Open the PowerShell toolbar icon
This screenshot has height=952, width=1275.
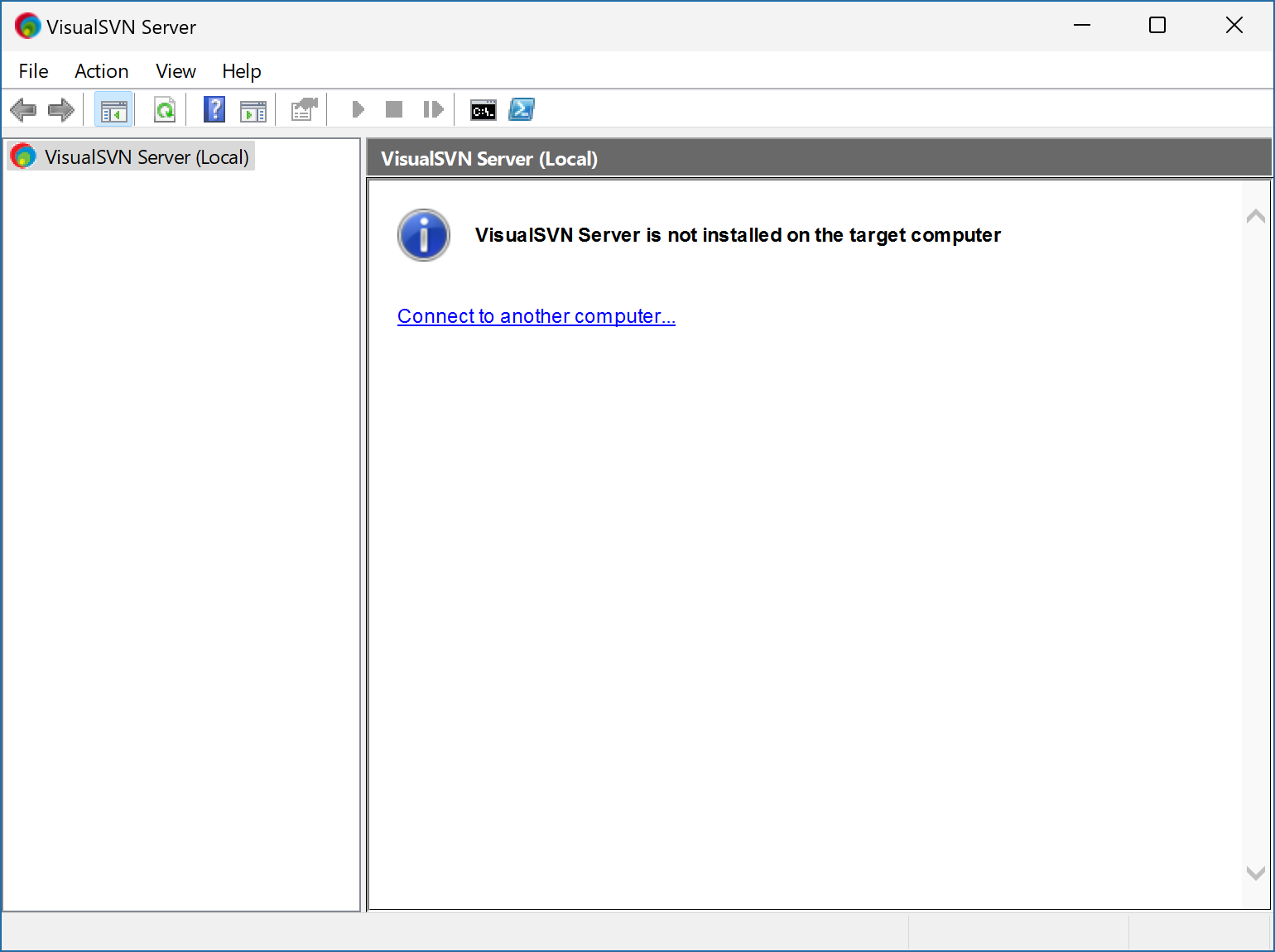tap(522, 109)
